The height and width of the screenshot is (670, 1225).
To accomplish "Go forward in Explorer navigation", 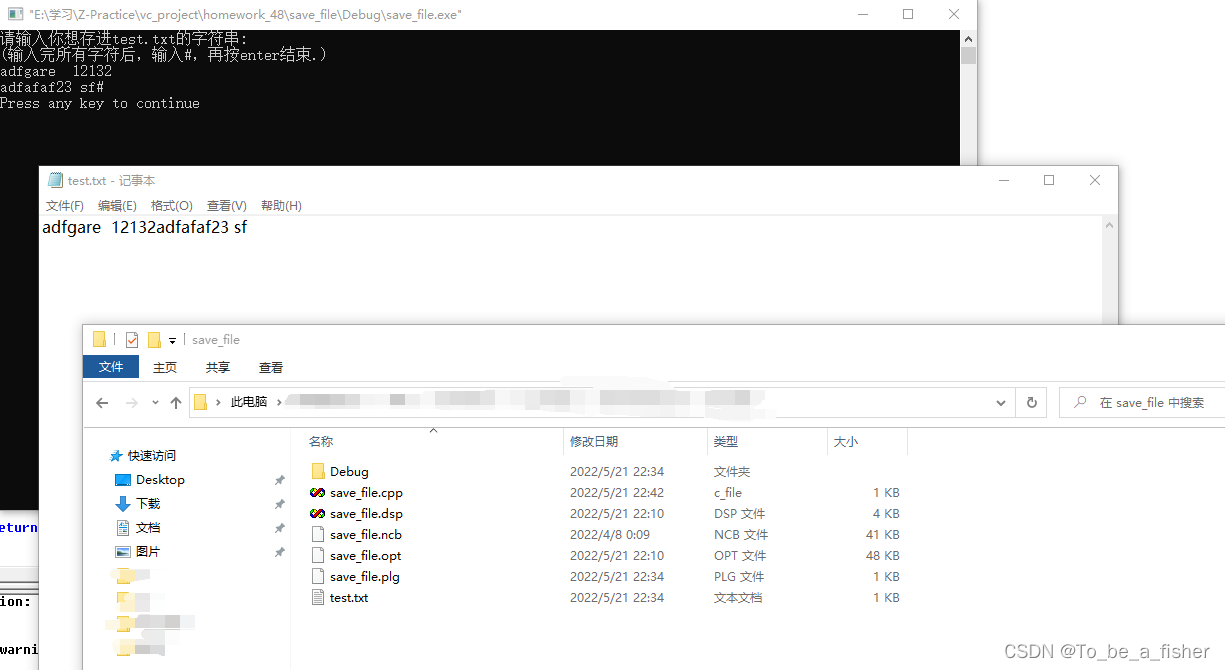I will pyautogui.click(x=131, y=402).
